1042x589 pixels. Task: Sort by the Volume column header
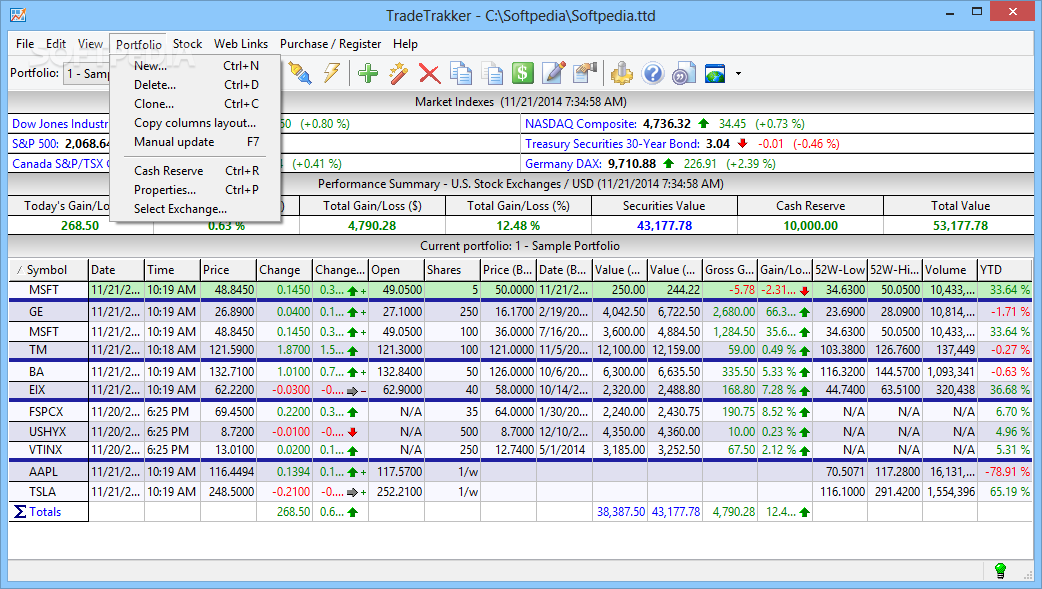(x=950, y=270)
